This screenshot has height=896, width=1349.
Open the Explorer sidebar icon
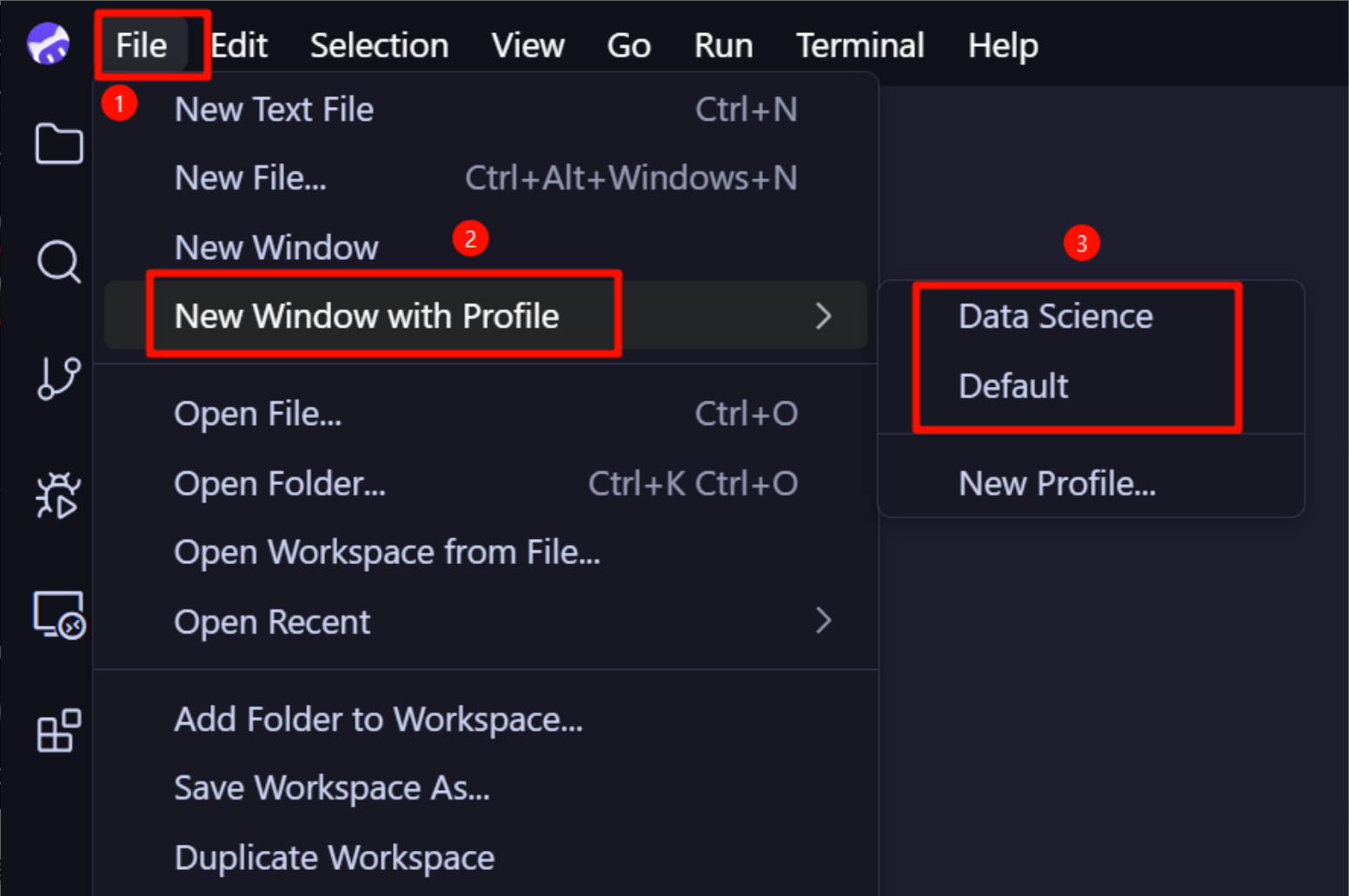[58, 143]
